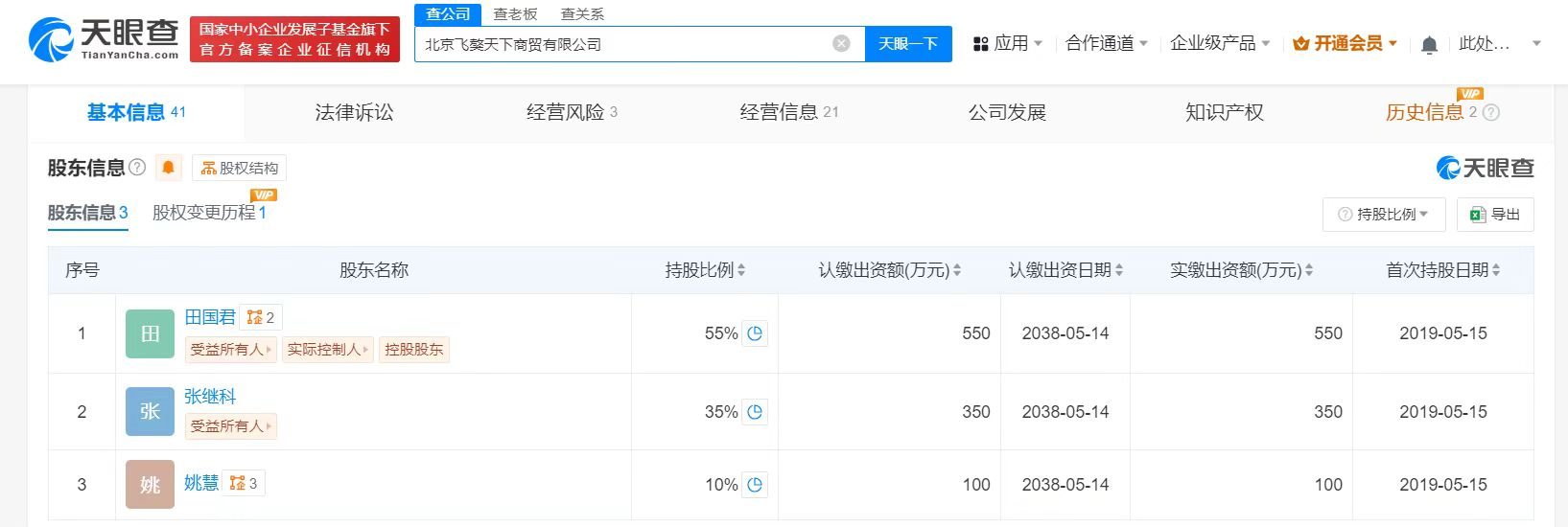Click the help icon beside 历史信息
The height and width of the screenshot is (527, 1568).
point(1491,112)
